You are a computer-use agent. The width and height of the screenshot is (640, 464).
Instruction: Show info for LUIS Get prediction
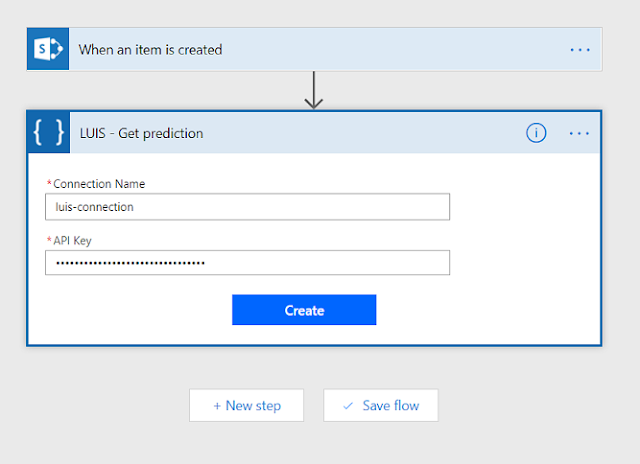536,133
